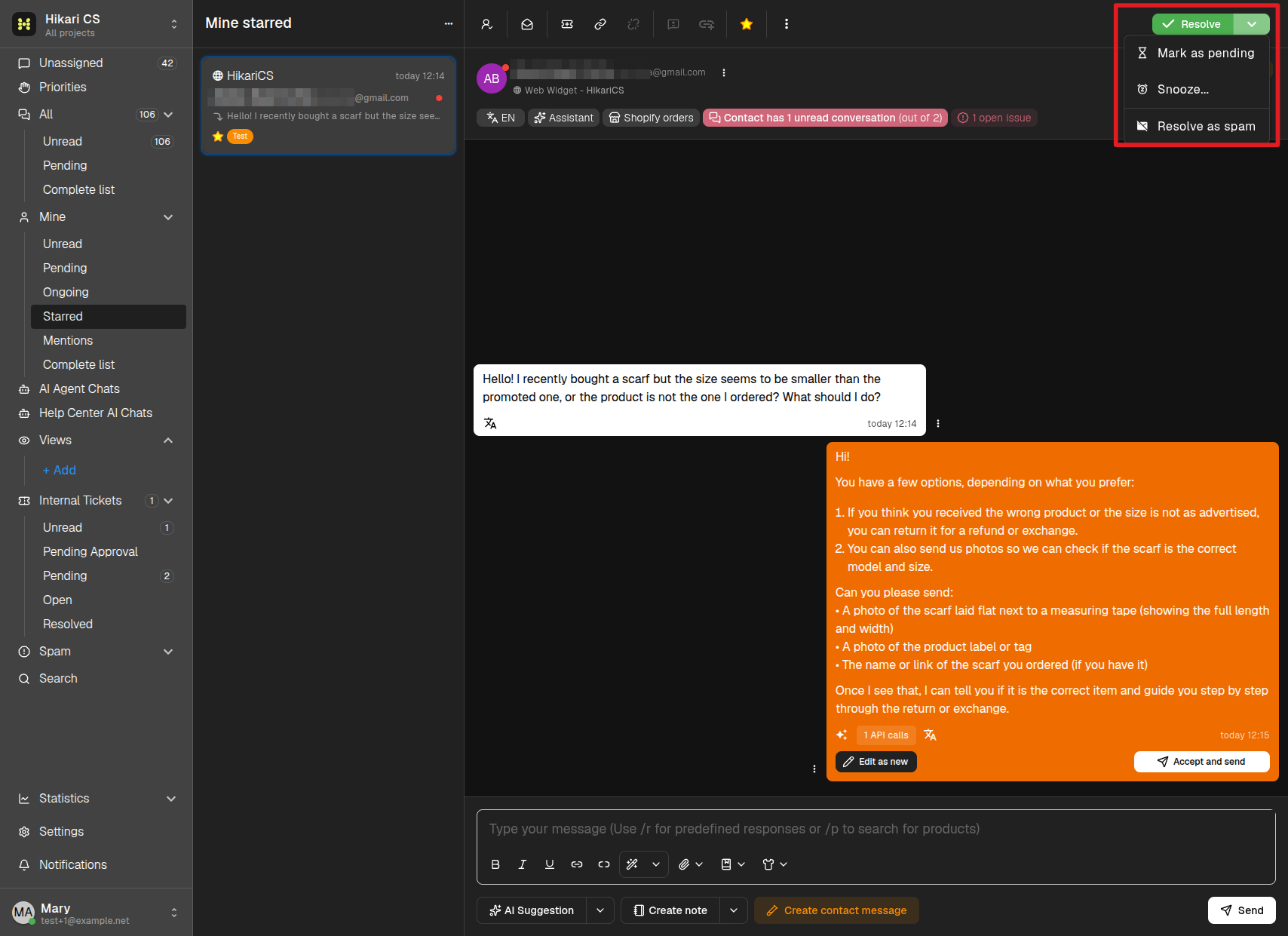This screenshot has width=1288, height=936.
Task: Click the remove link icon in editor
Action: pyautogui.click(x=604, y=864)
